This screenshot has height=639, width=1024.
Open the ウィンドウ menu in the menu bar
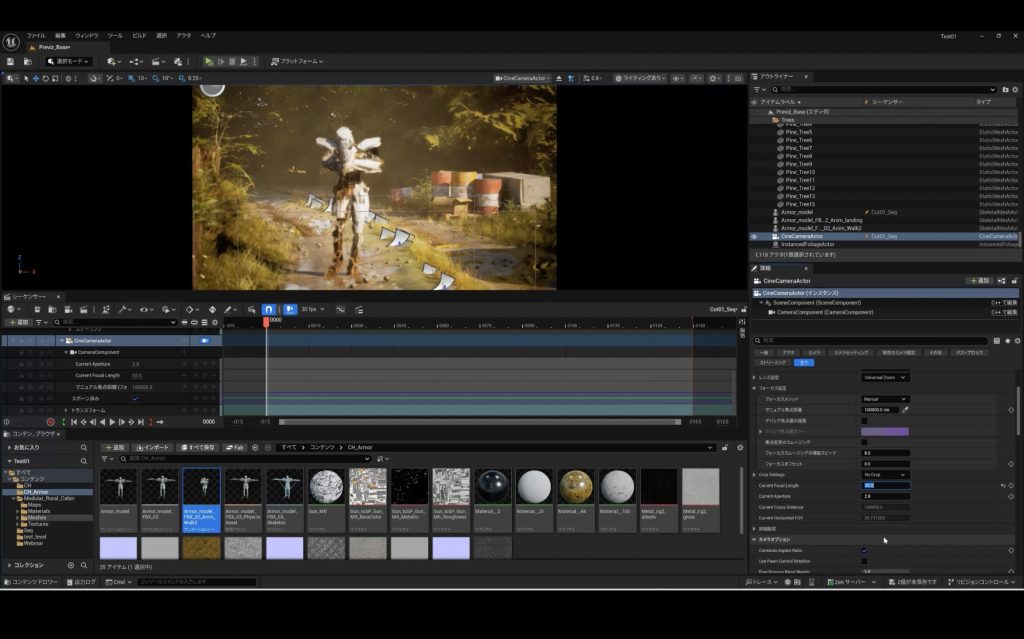[x=87, y=35]
